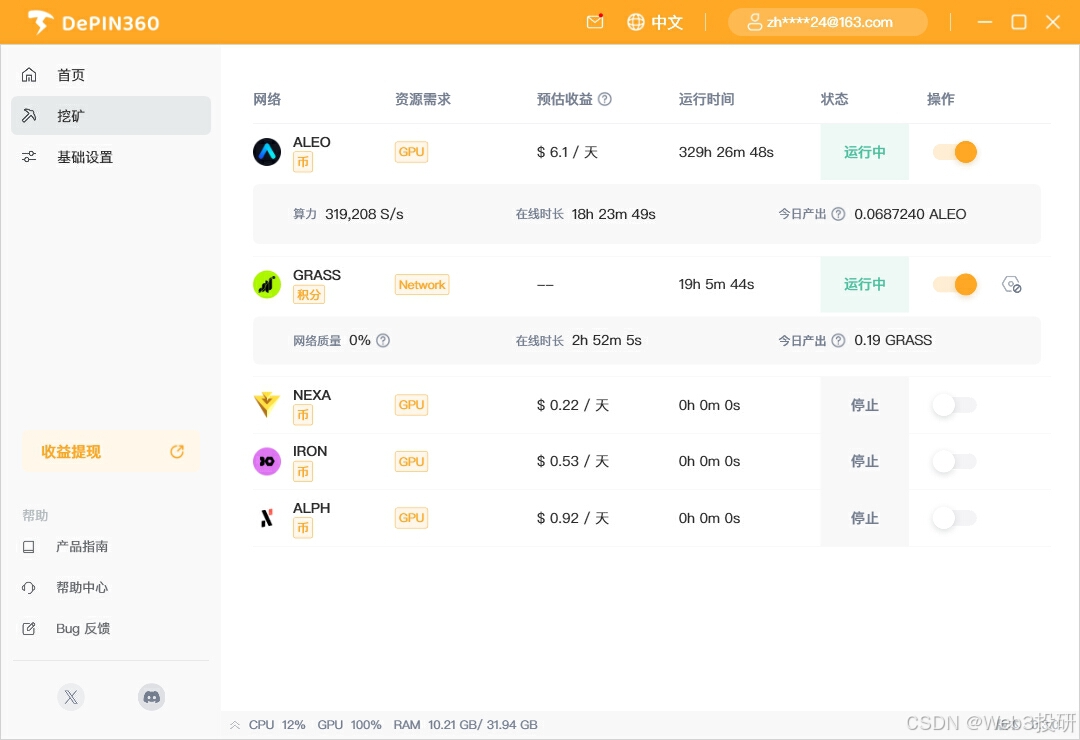Click the GRASS network logo

[267, 284]
